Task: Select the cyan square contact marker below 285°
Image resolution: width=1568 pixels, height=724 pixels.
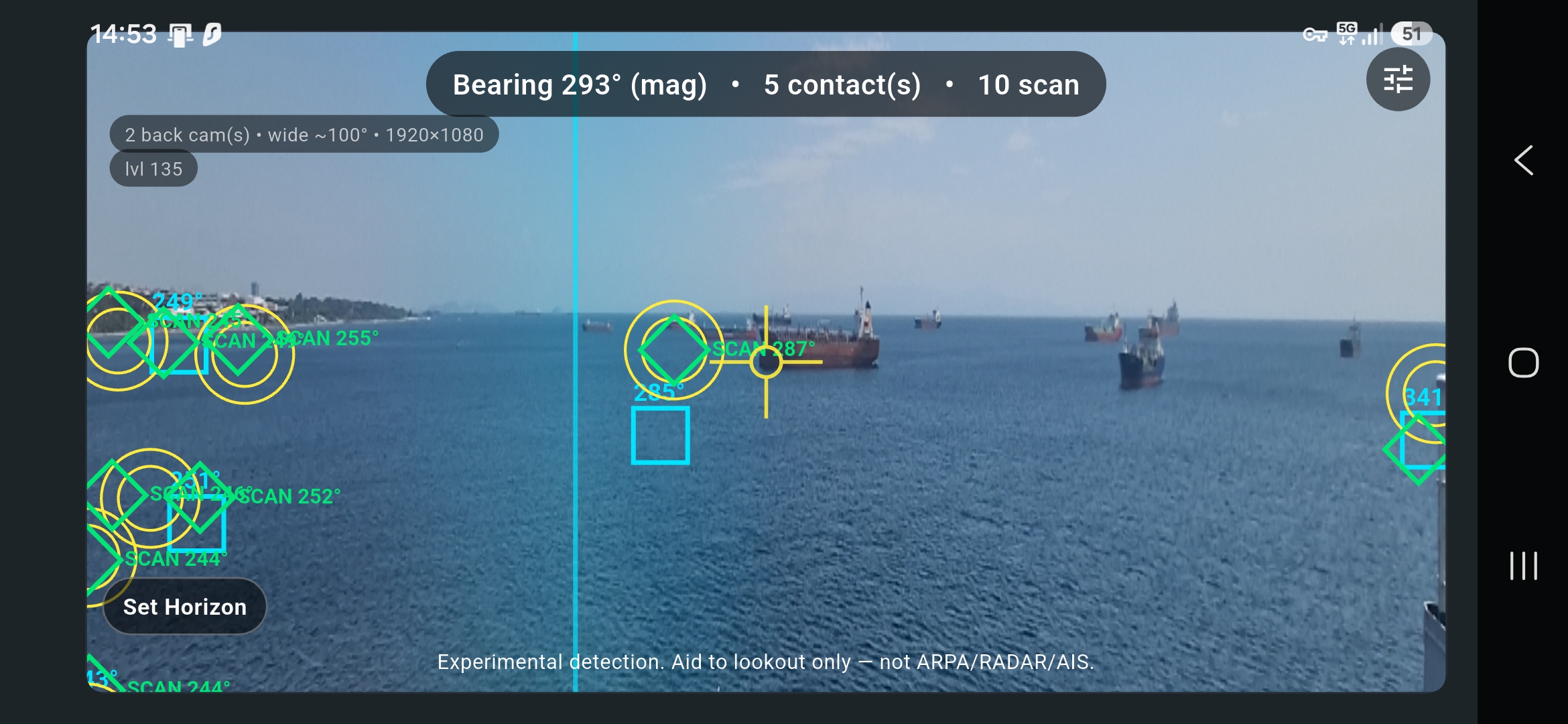Action: 660,435
